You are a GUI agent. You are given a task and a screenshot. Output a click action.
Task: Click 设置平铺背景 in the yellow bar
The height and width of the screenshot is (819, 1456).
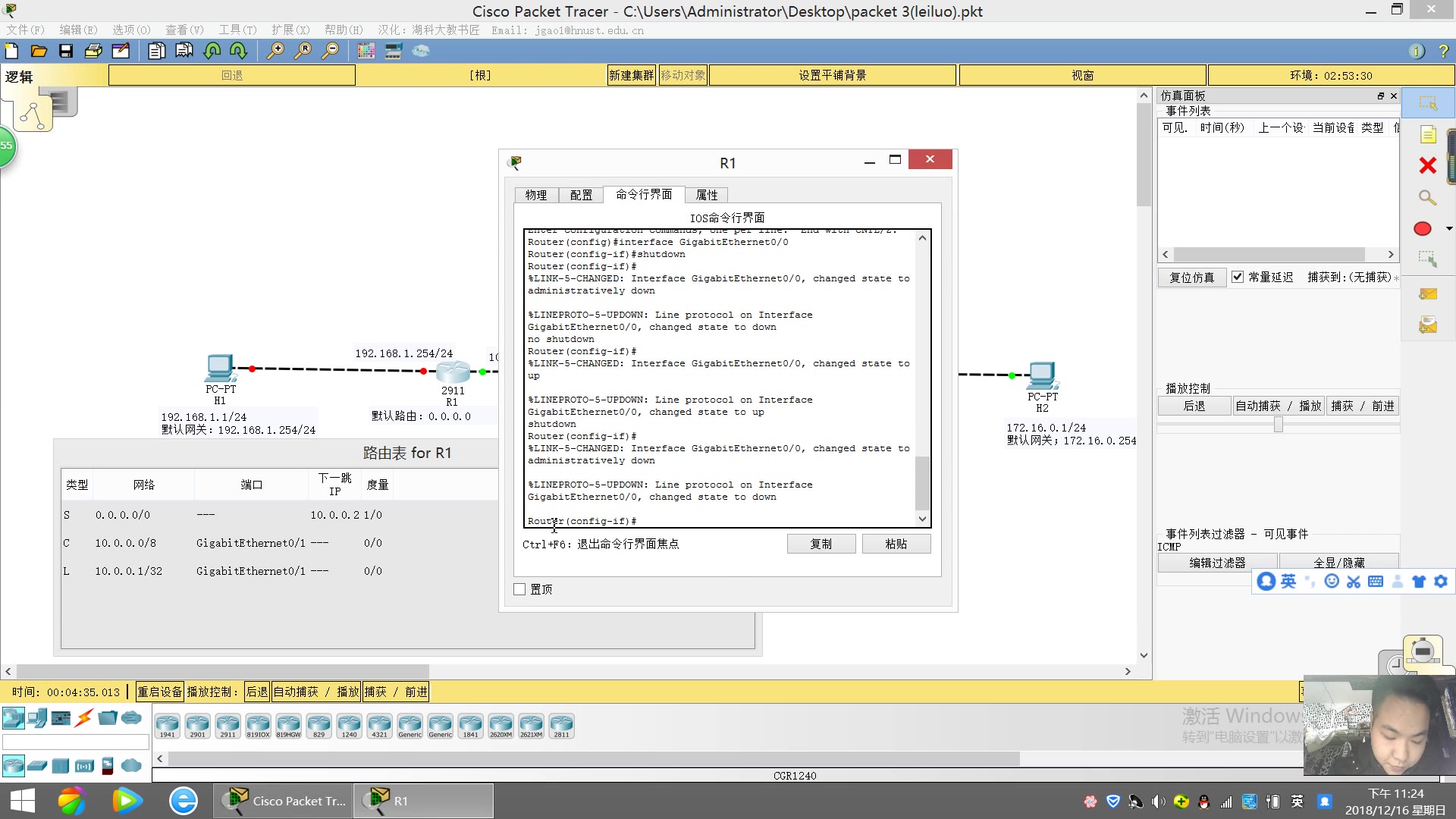pos(832,75)
